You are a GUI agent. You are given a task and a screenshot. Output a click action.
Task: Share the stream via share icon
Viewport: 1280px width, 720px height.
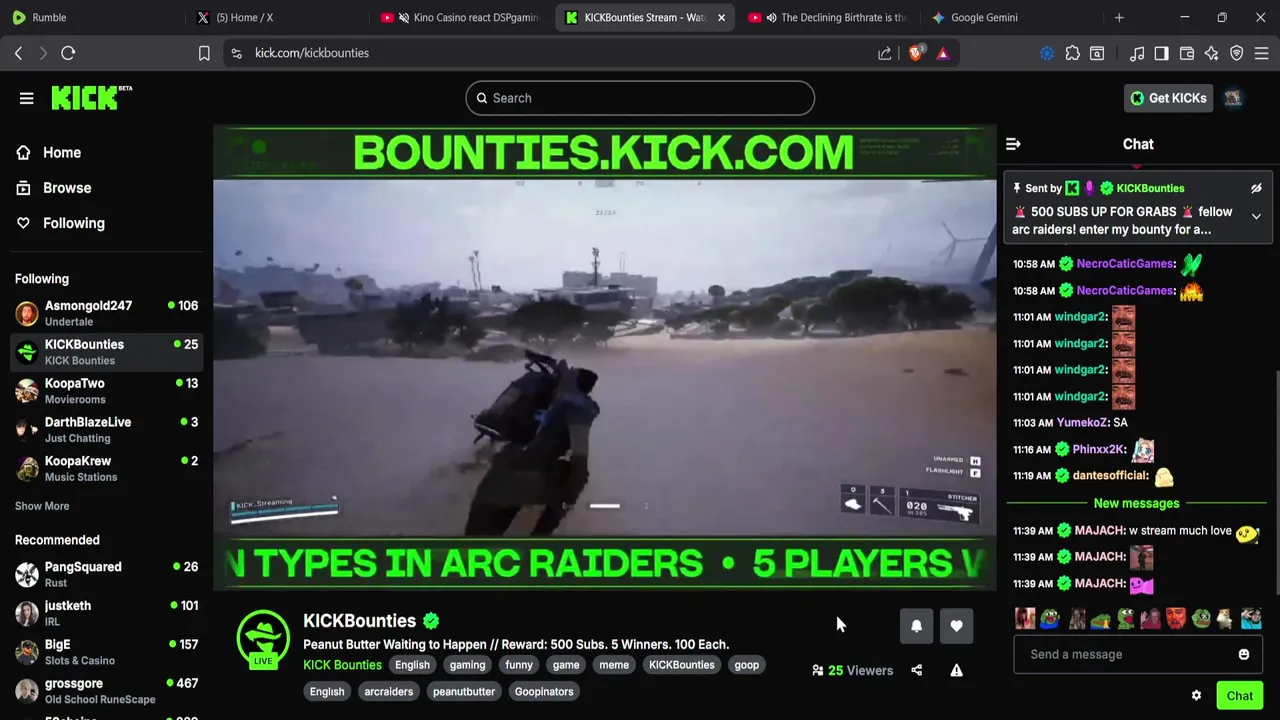pos(916,670)
